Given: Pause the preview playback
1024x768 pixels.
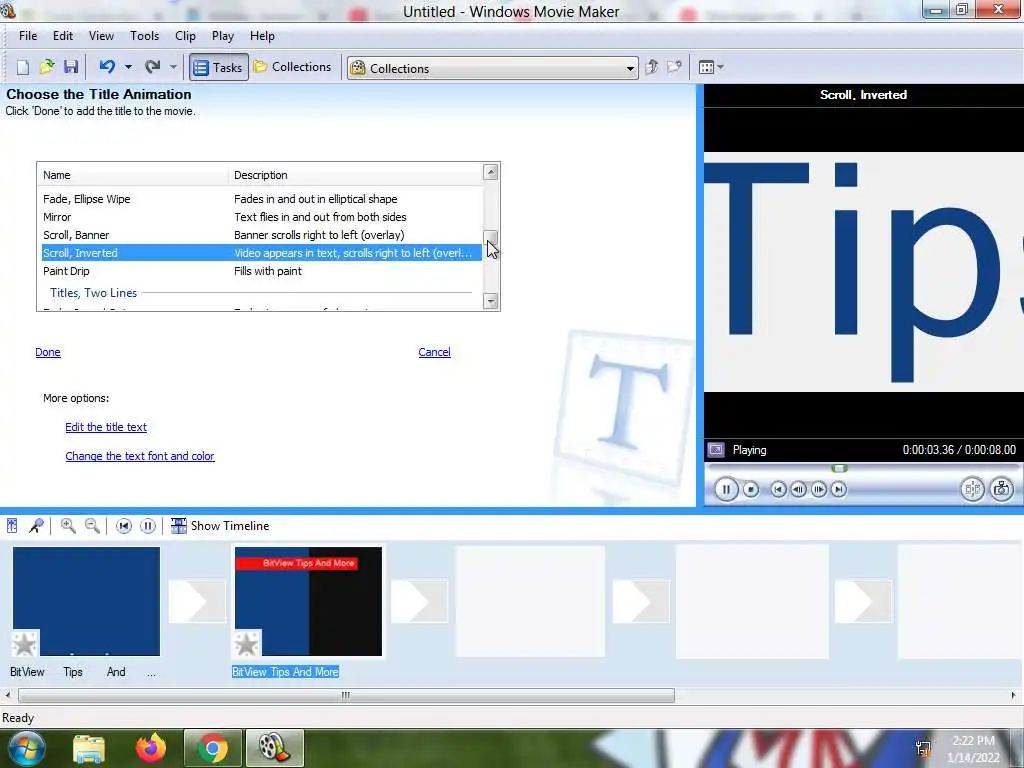Looking at the screenshot, I should point(726,489).
